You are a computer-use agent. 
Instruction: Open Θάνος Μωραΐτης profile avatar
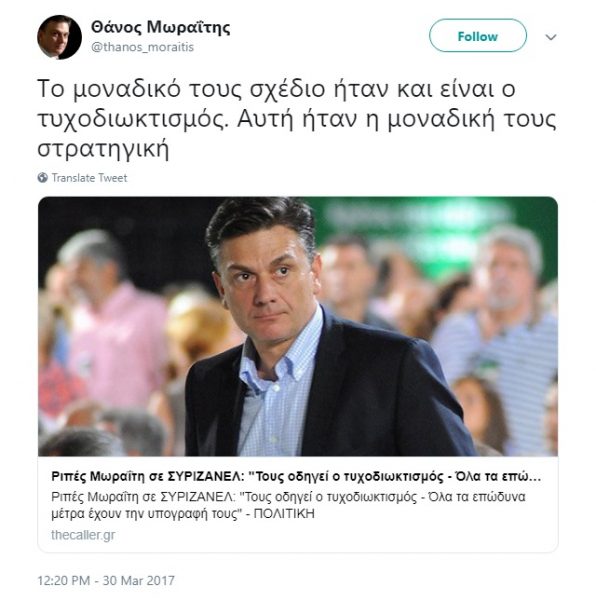click(x=59, y=37)
